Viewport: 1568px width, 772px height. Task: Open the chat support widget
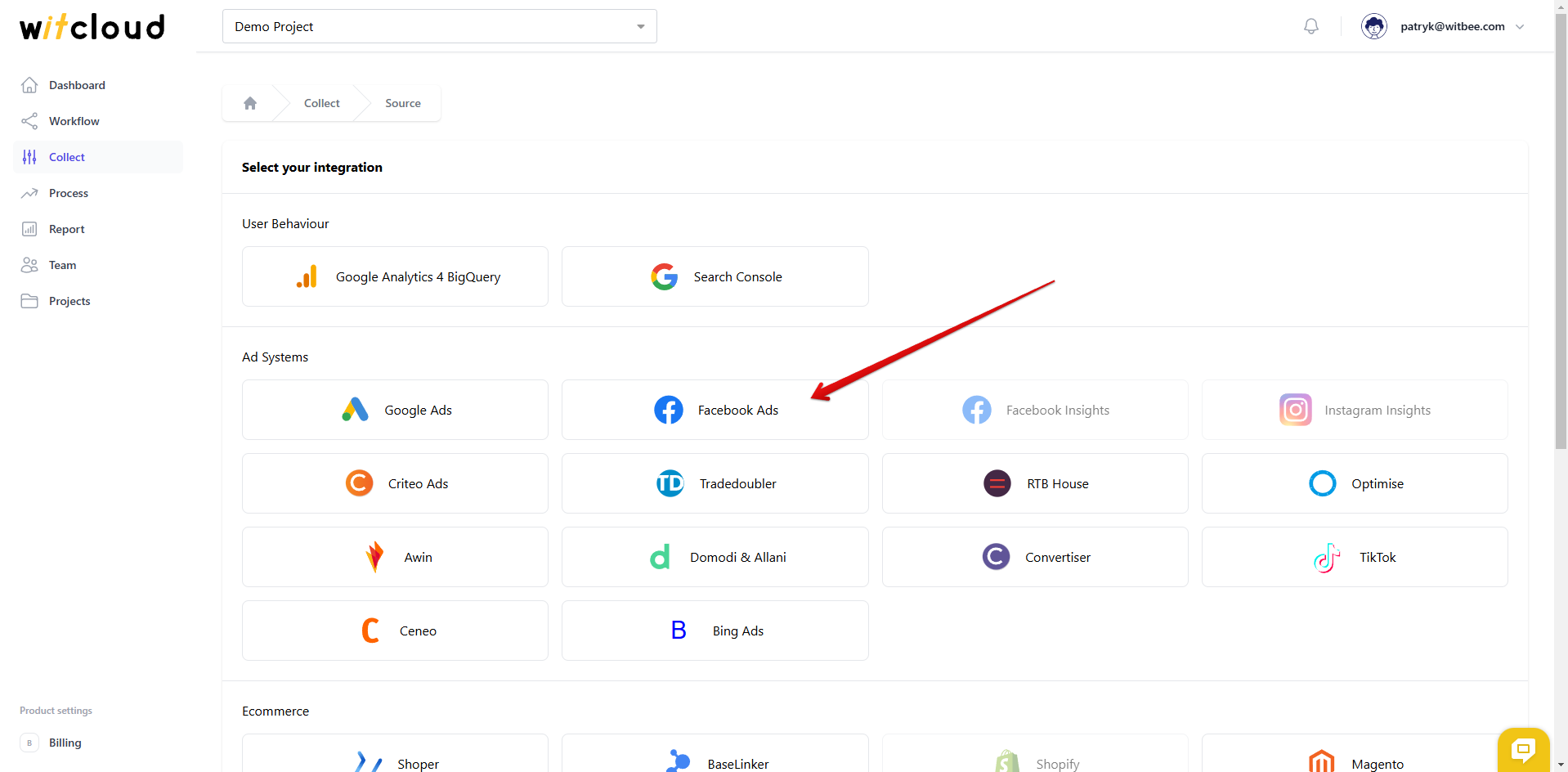1523,749
